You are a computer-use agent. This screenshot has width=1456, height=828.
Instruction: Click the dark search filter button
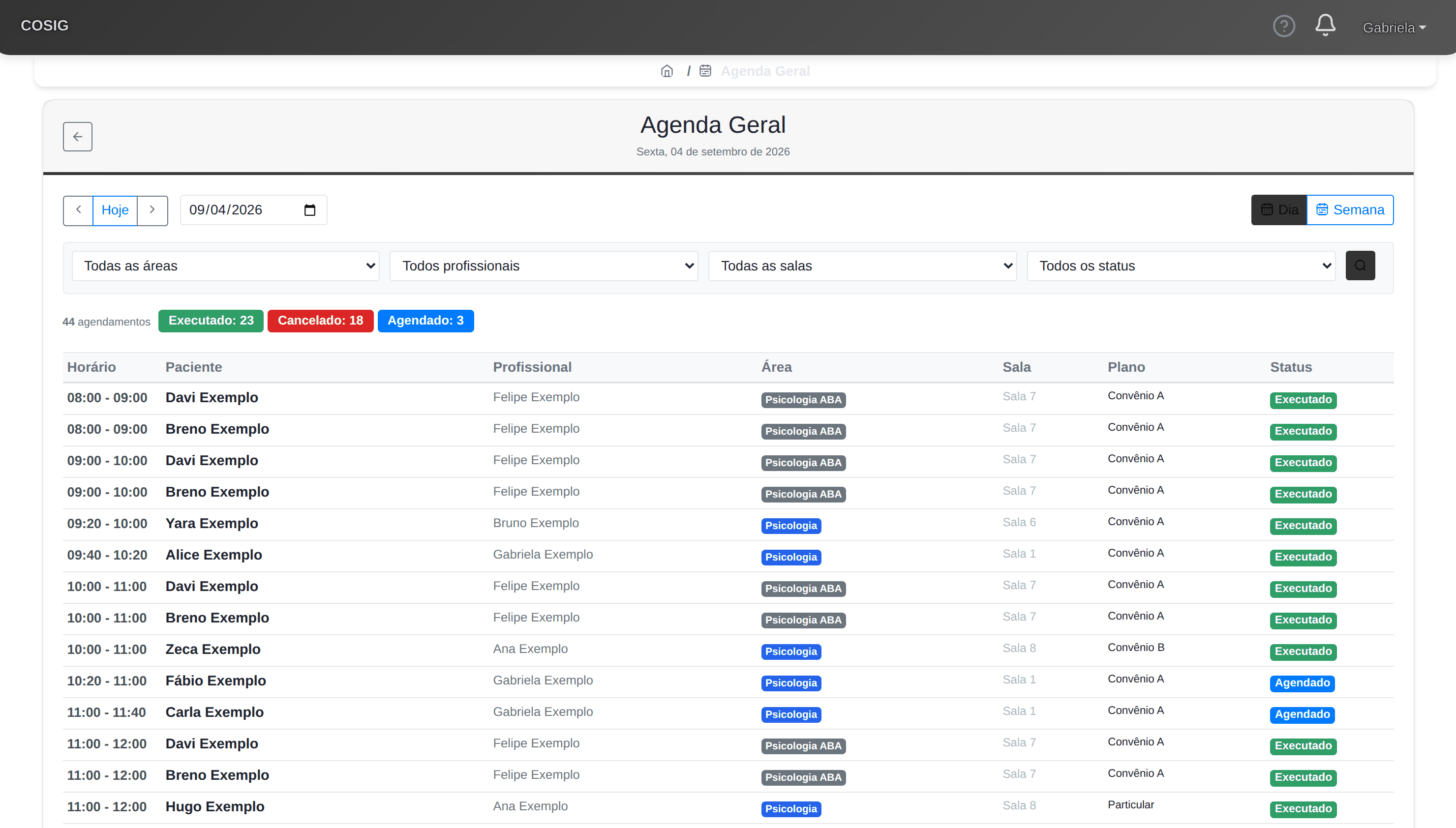coord(1360,266)
